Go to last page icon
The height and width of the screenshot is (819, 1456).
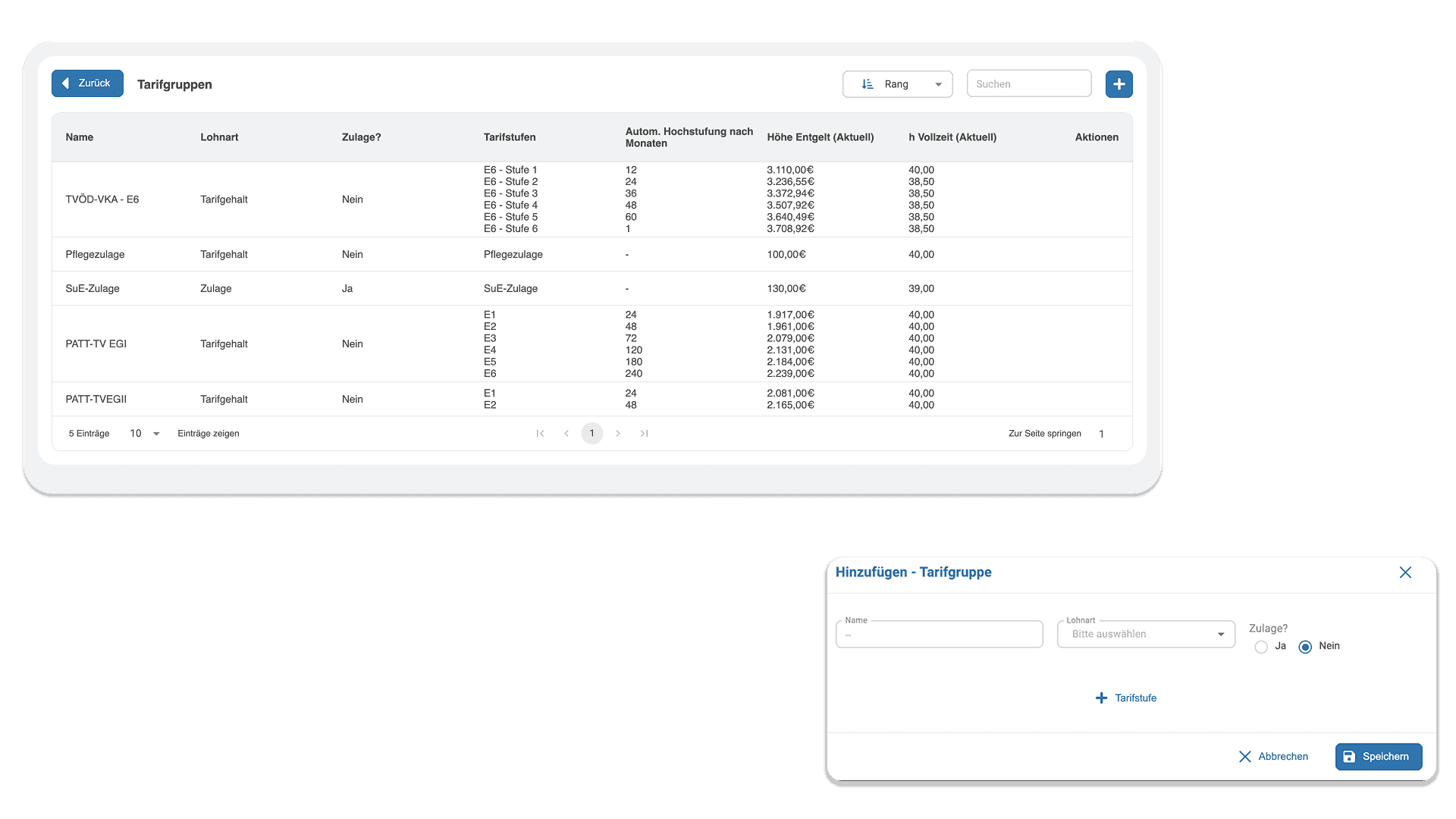coord(644,434)
